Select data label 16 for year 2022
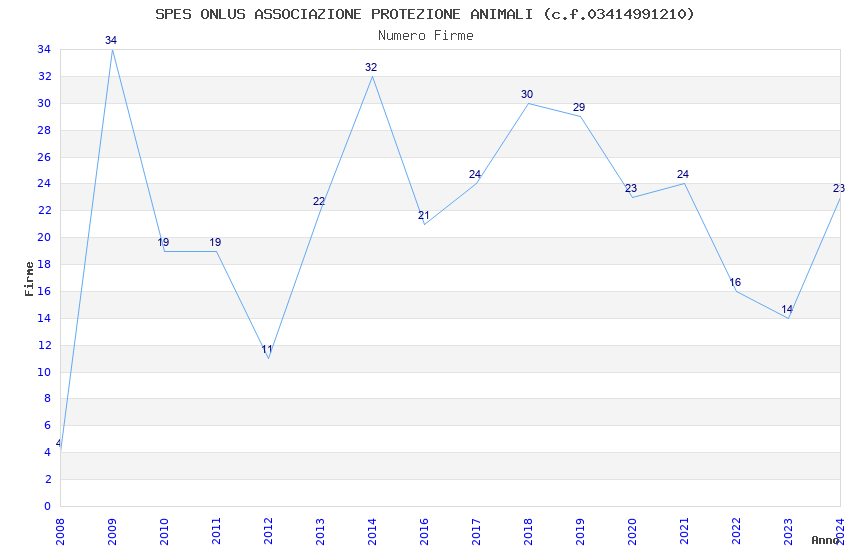Screen dimensions: 850x550 (735, 282)
